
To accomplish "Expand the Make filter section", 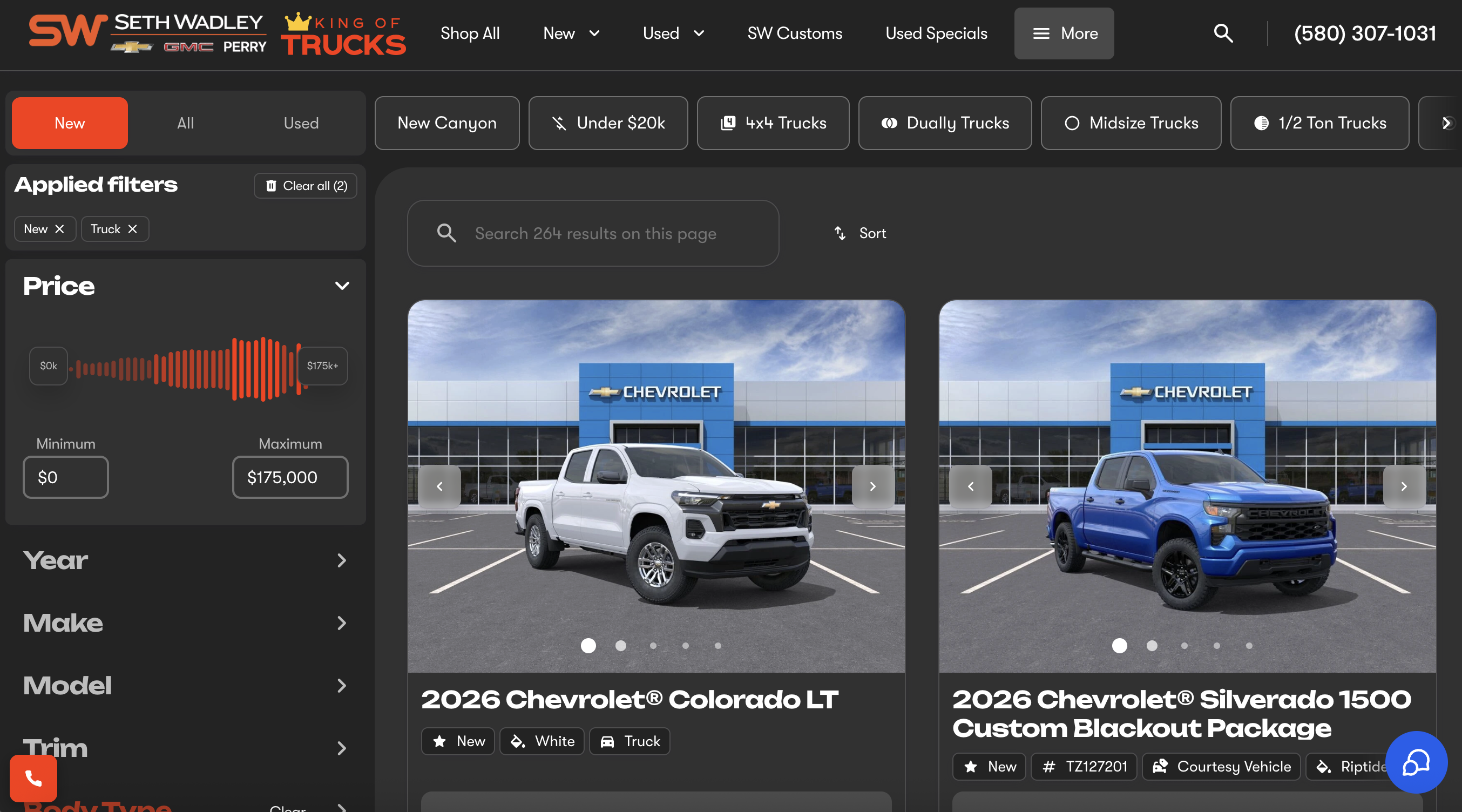I will [x=186, y=623].
